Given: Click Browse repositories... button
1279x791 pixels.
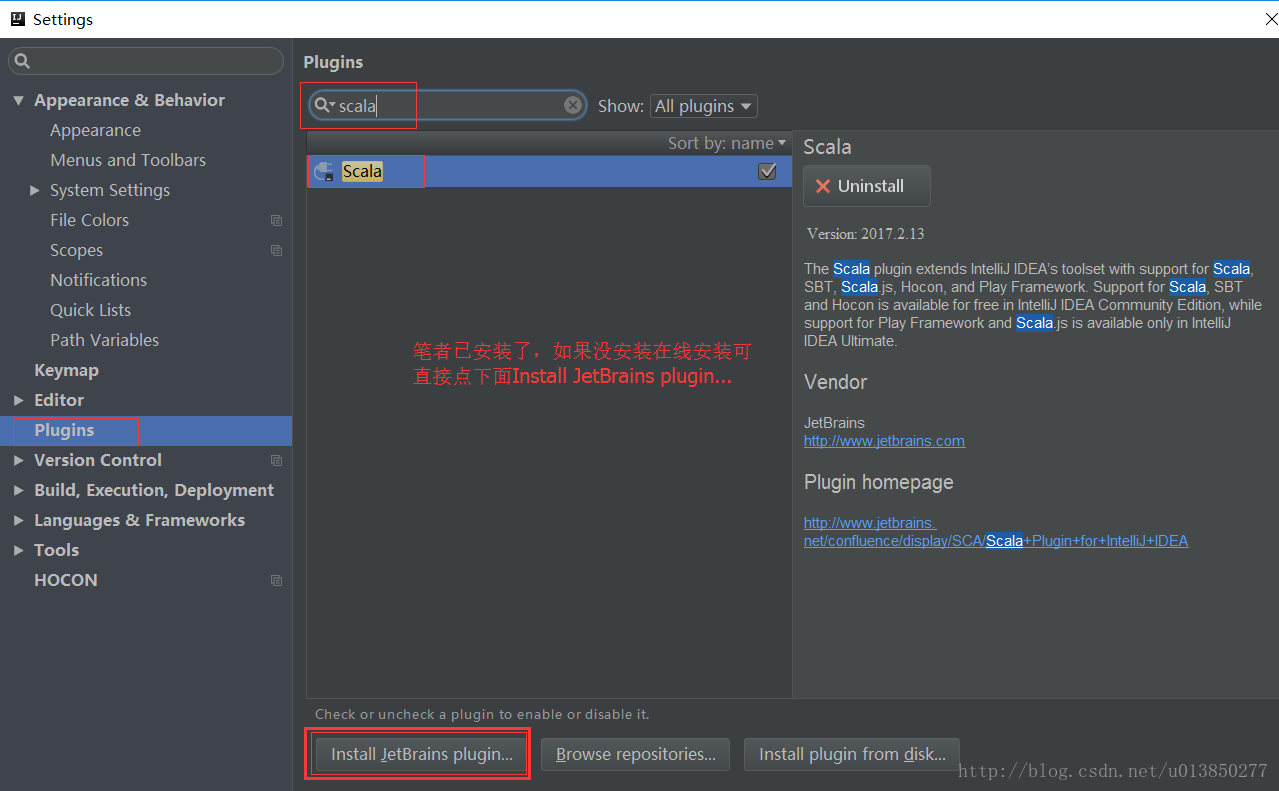Looking at the screenshot, I should click(635, 754).
